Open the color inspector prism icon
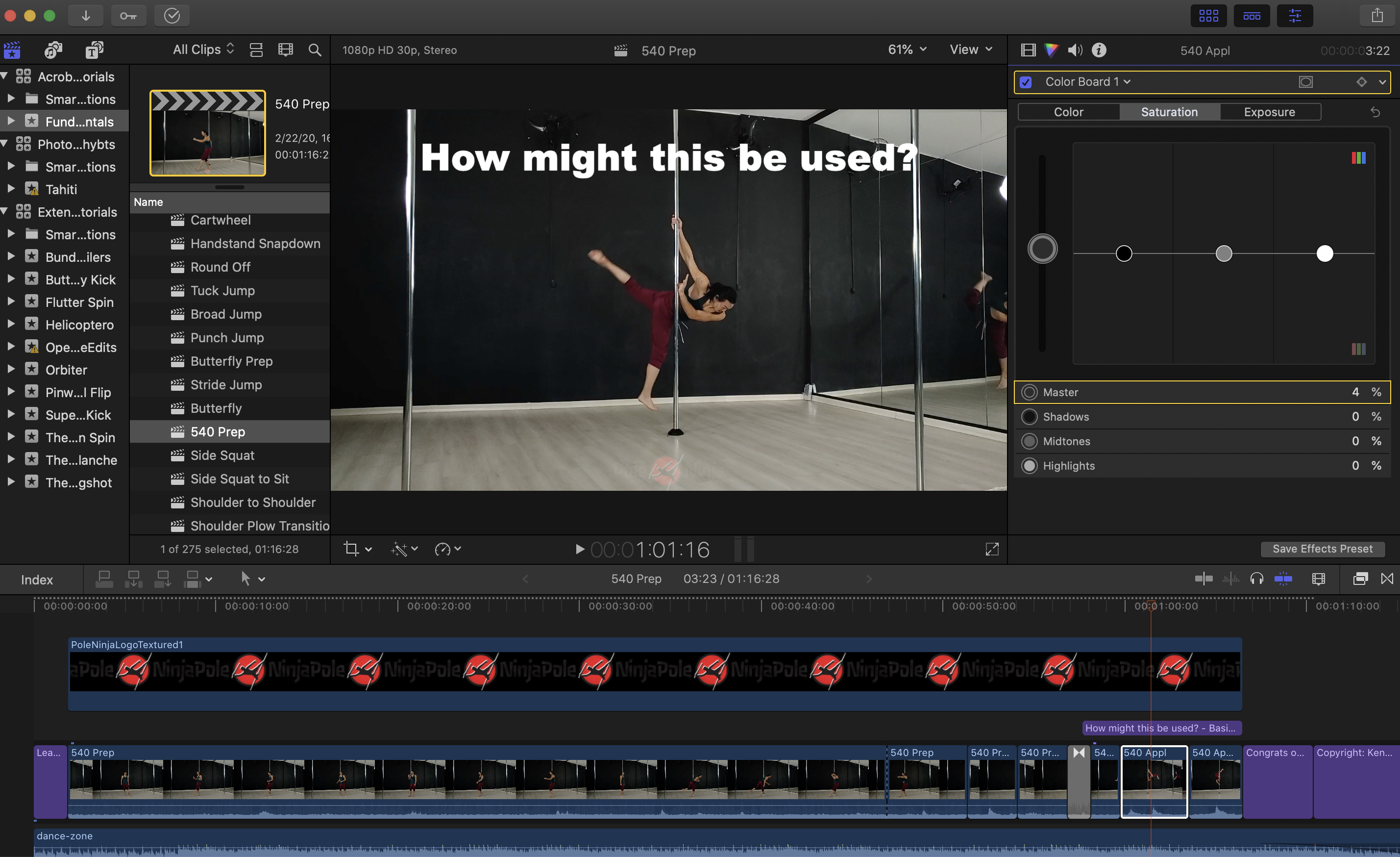 point(1051,50)
